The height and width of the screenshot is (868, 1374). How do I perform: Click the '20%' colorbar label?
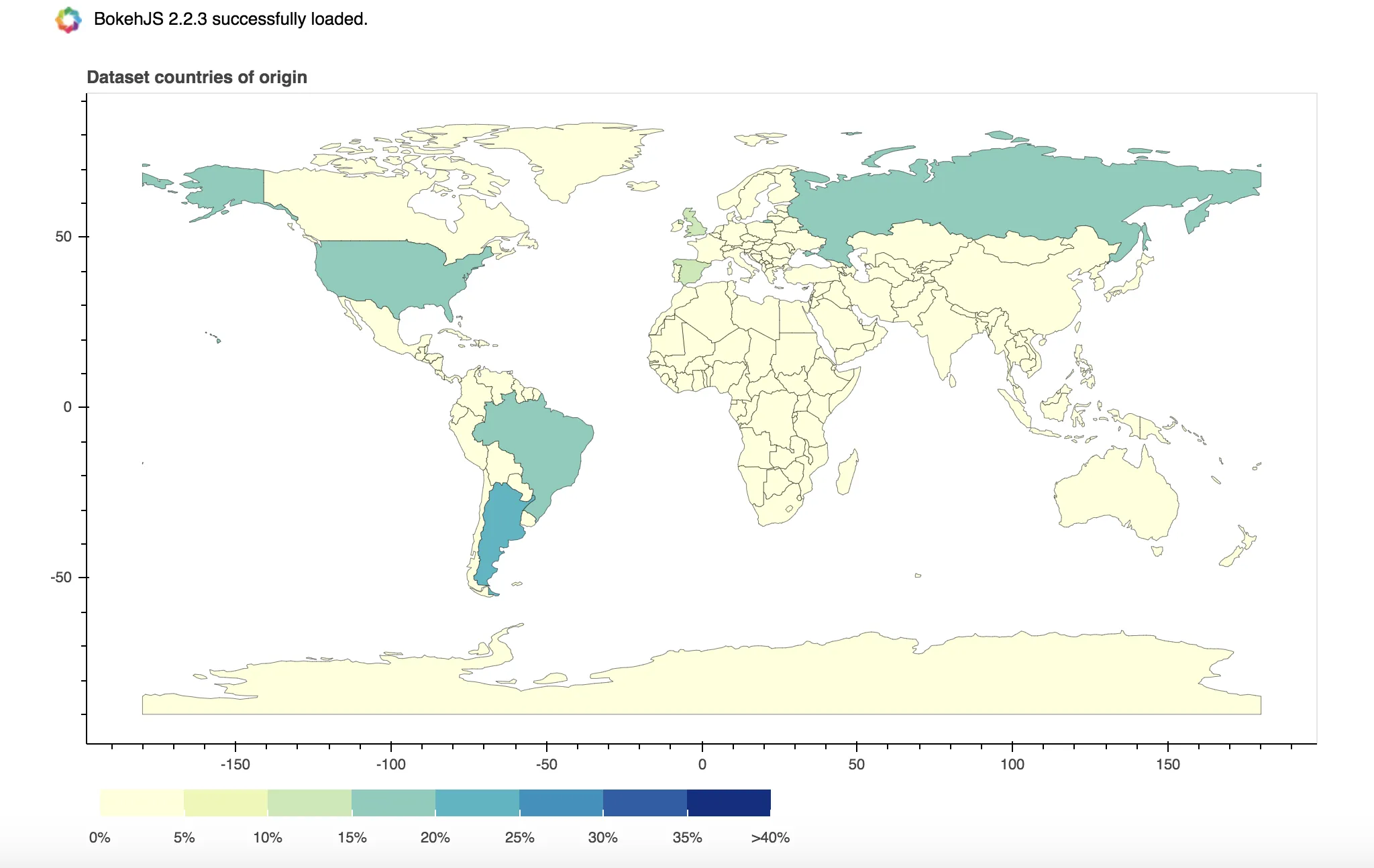[x=435, y=838]
